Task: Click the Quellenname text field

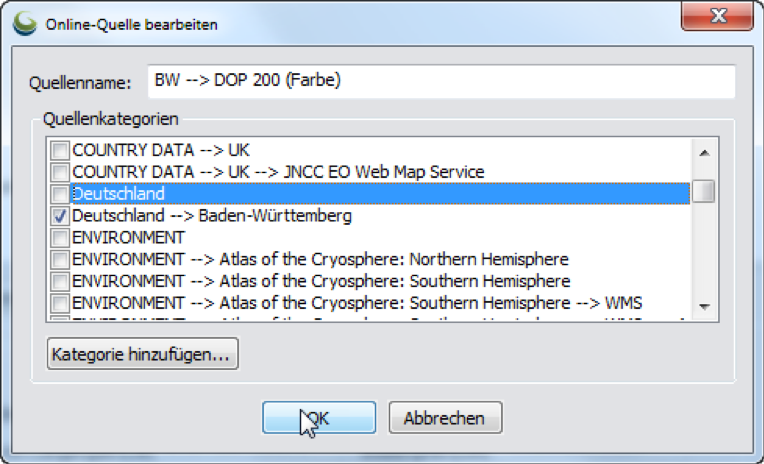Action: 441,81
